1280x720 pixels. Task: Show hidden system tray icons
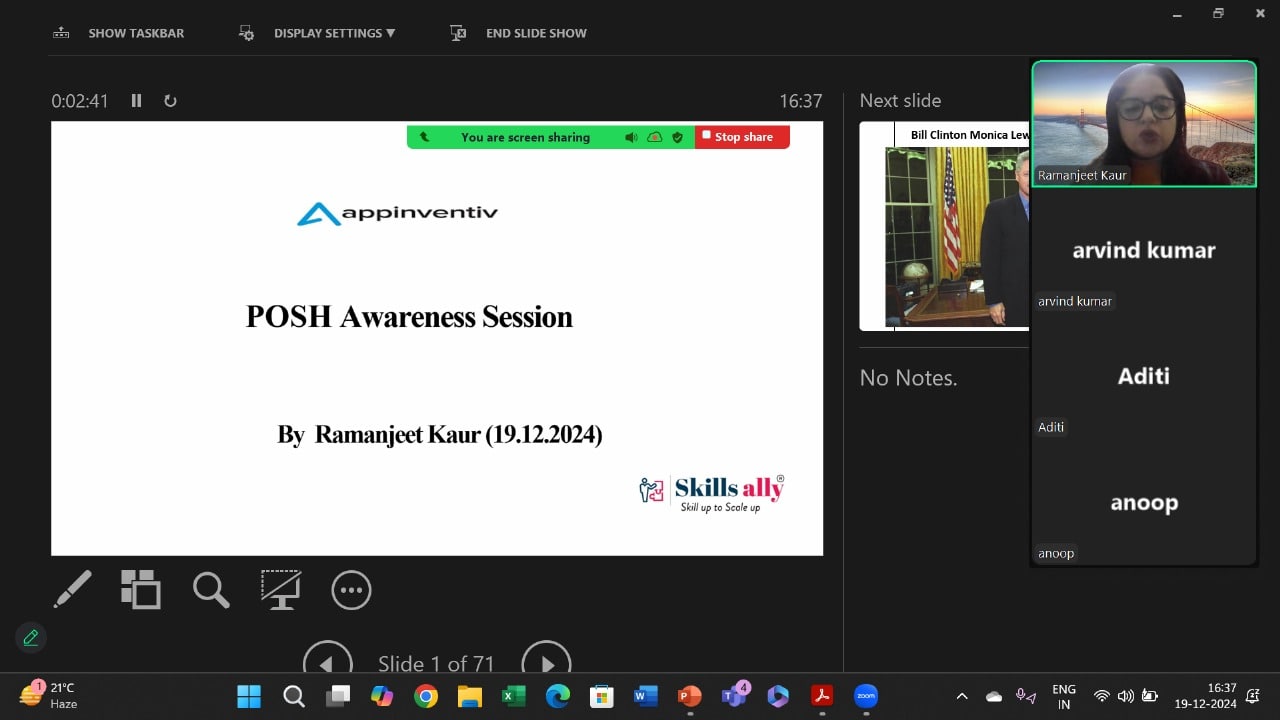pos(962,696)
